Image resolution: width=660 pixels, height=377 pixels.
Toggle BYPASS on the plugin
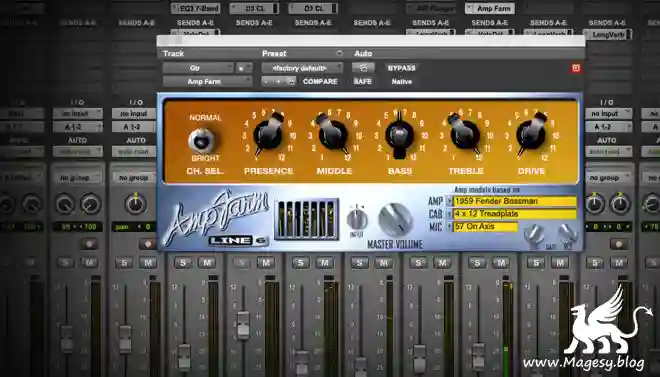click(x=401, y=68)
